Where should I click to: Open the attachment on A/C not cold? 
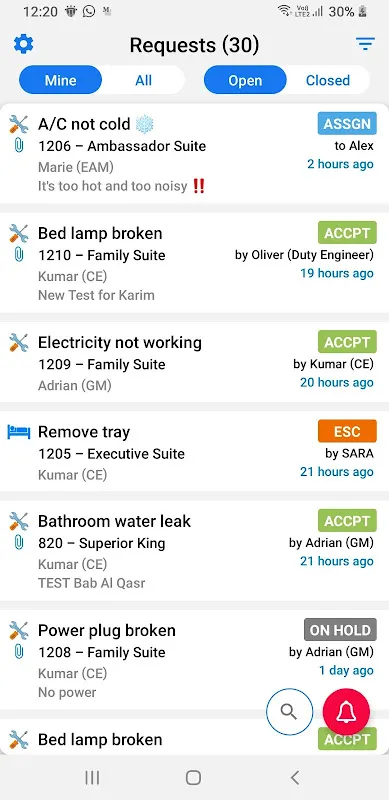tap(18, 146)
